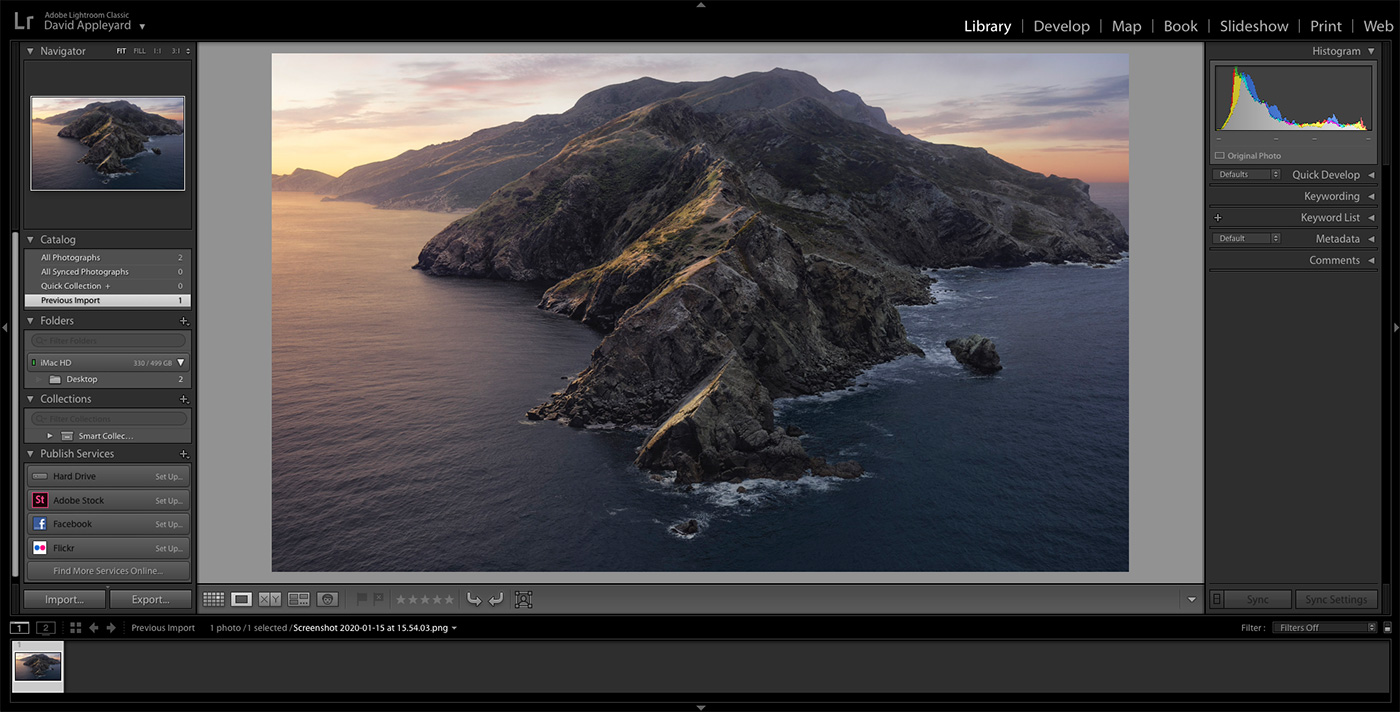The image size is (1400, 712).
Task: Expand the Keywording panel
Action: click(1371, 196)
